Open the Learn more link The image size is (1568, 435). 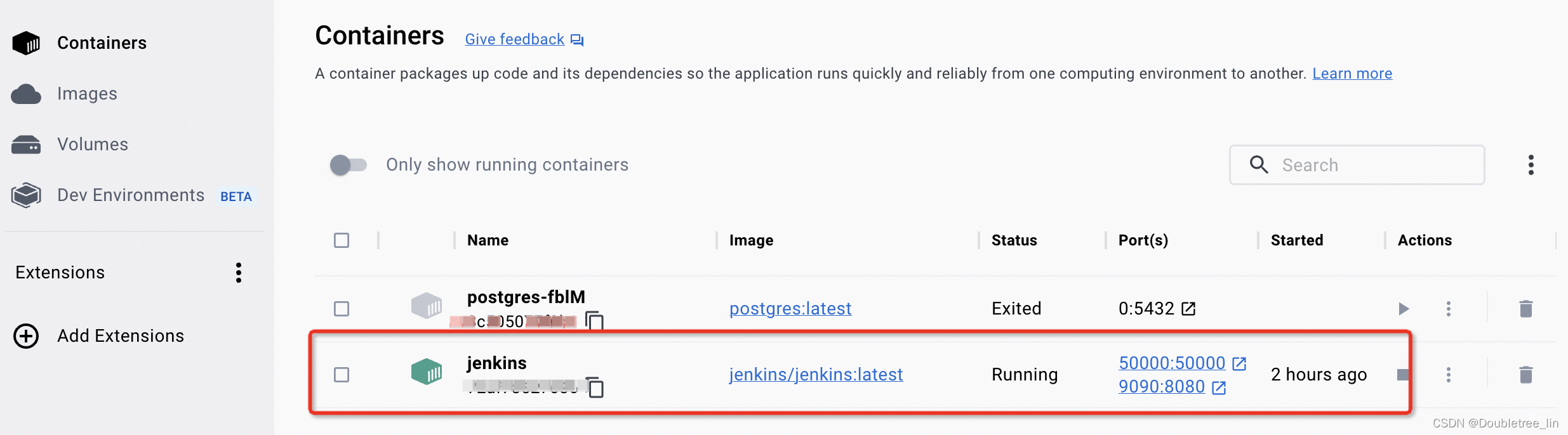[1352, 74]
